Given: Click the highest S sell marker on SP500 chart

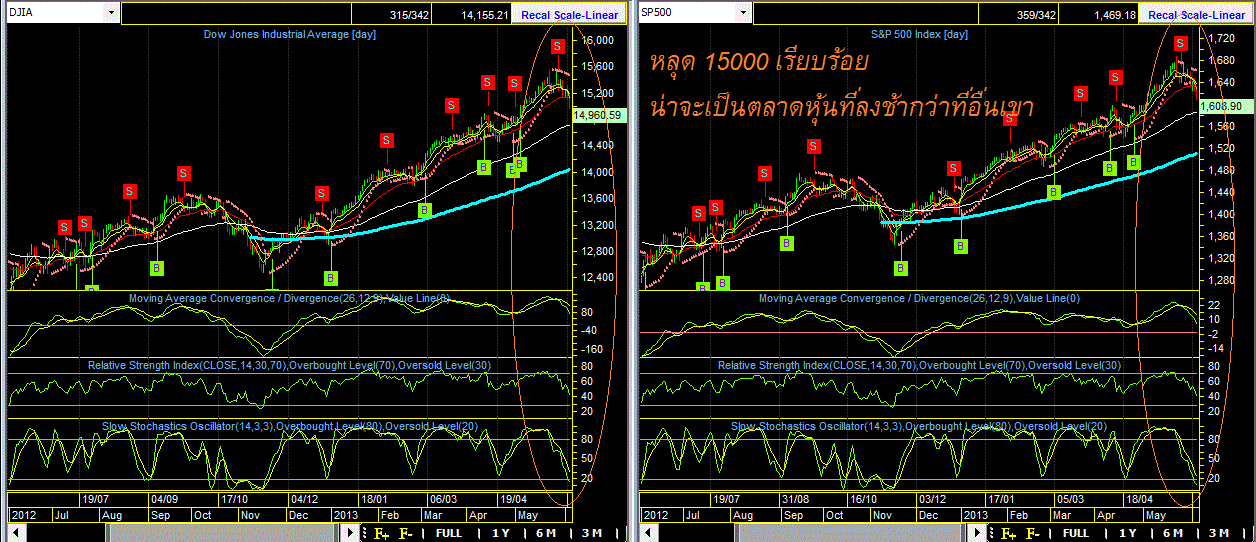Looking at the screenshot, I should coord(1181,43).
